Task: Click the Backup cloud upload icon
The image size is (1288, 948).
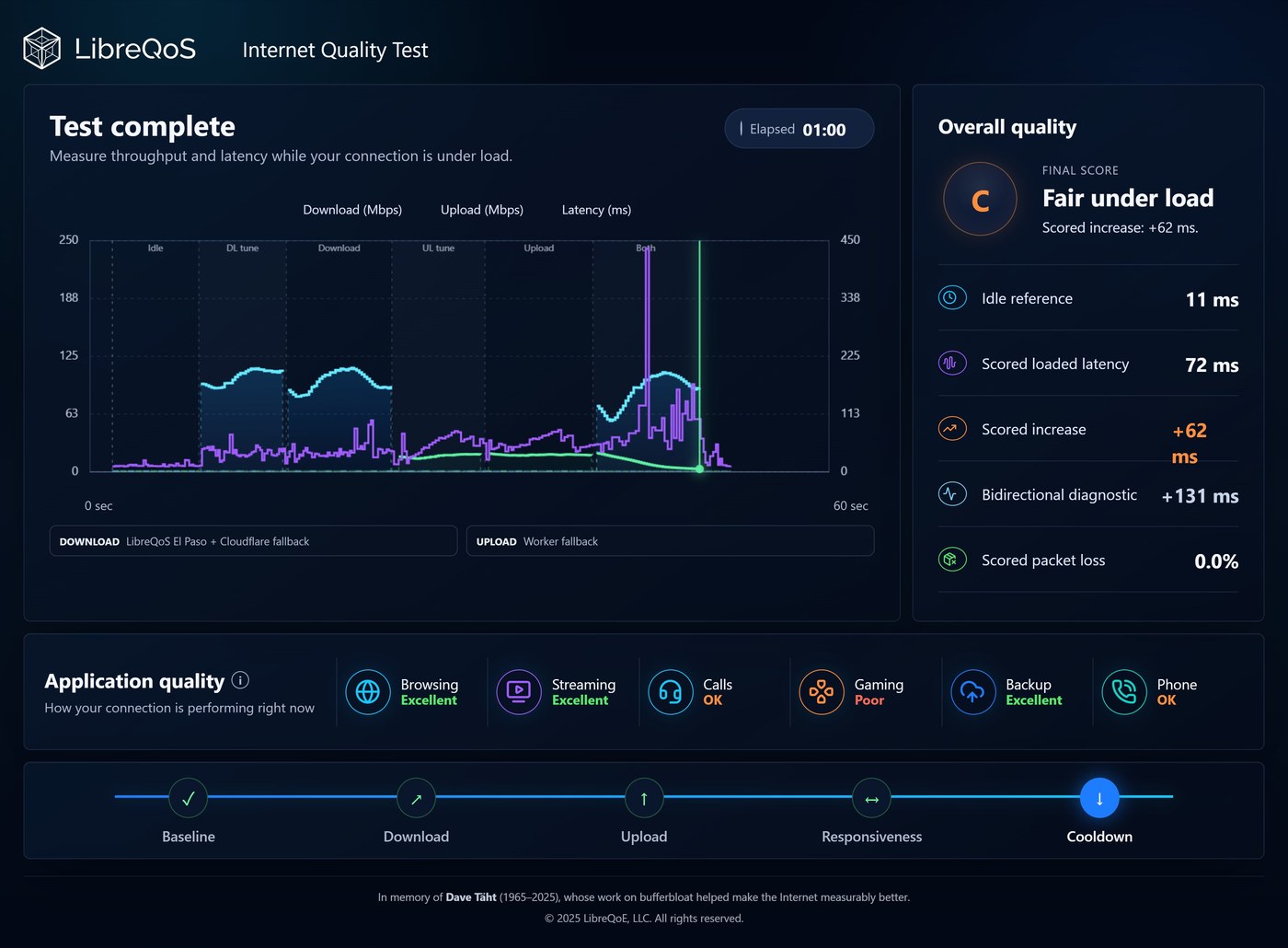Action: coord(973,692)
